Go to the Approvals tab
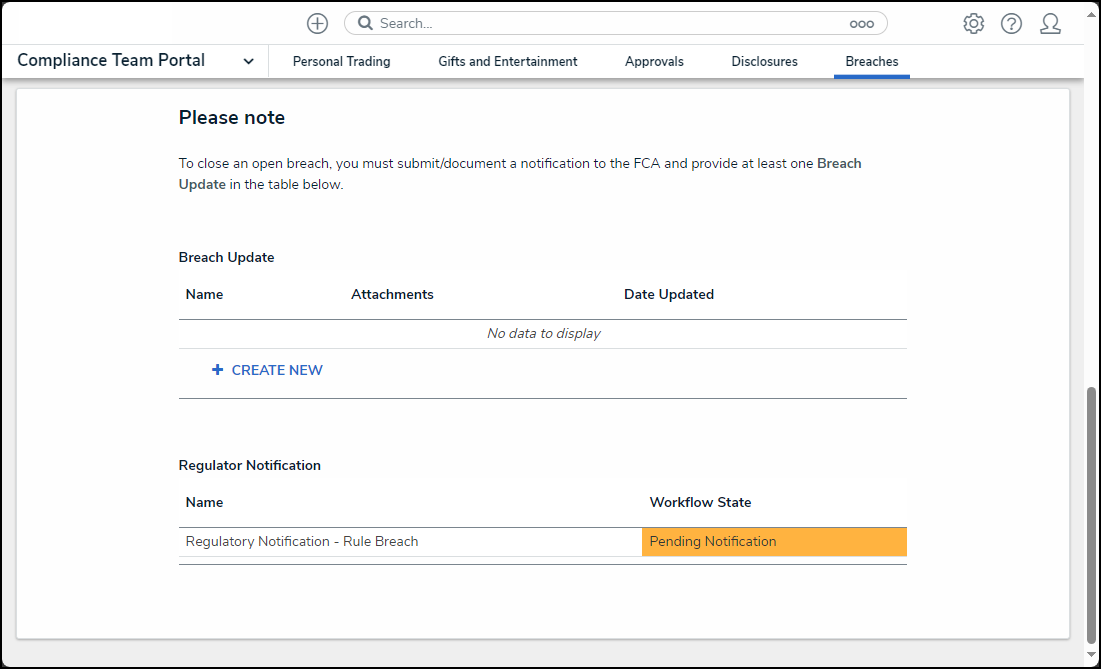This screenshot has height=669, width=1101. tap(654, 61)
